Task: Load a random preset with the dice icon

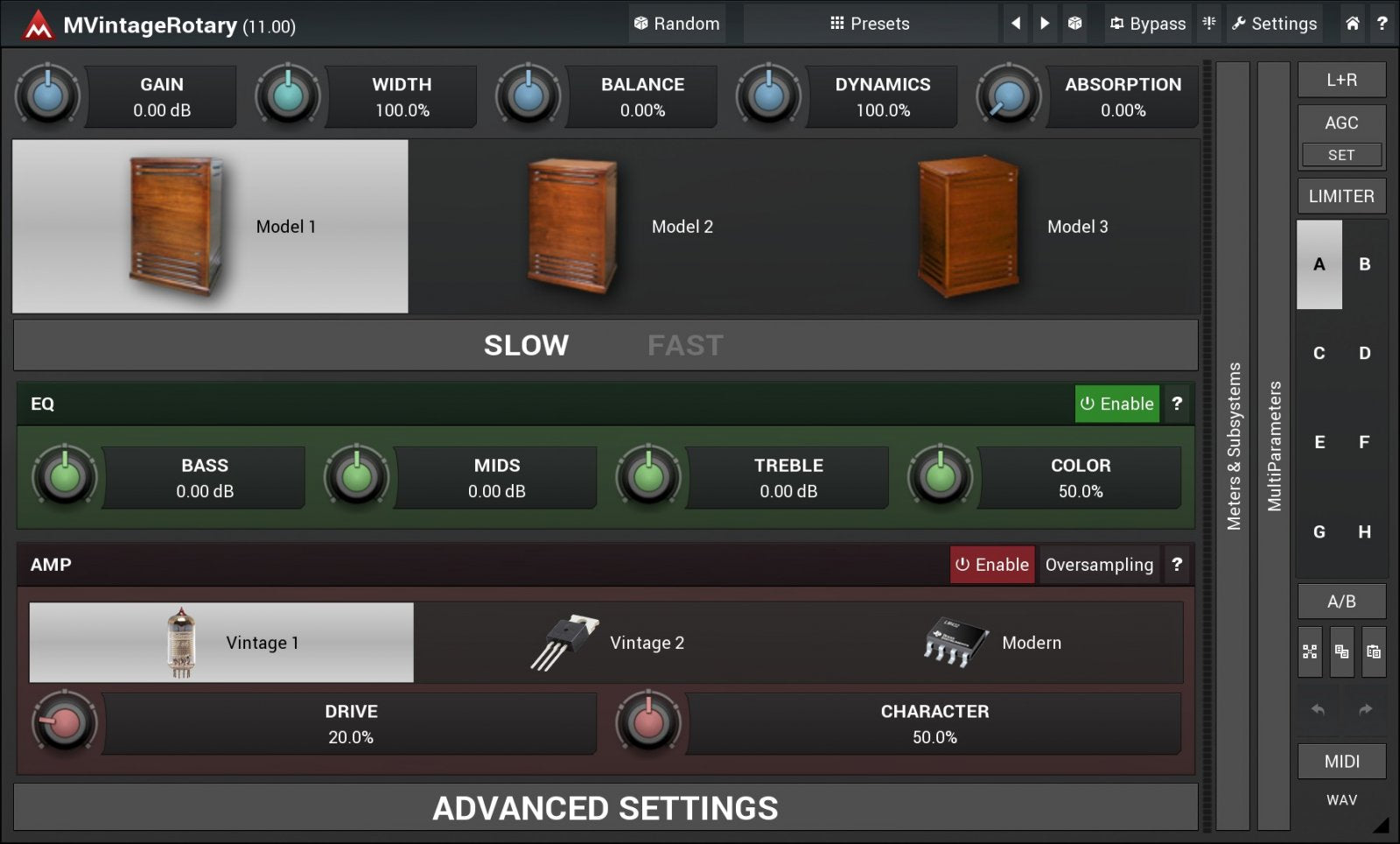Action: tap(1074, 24)
